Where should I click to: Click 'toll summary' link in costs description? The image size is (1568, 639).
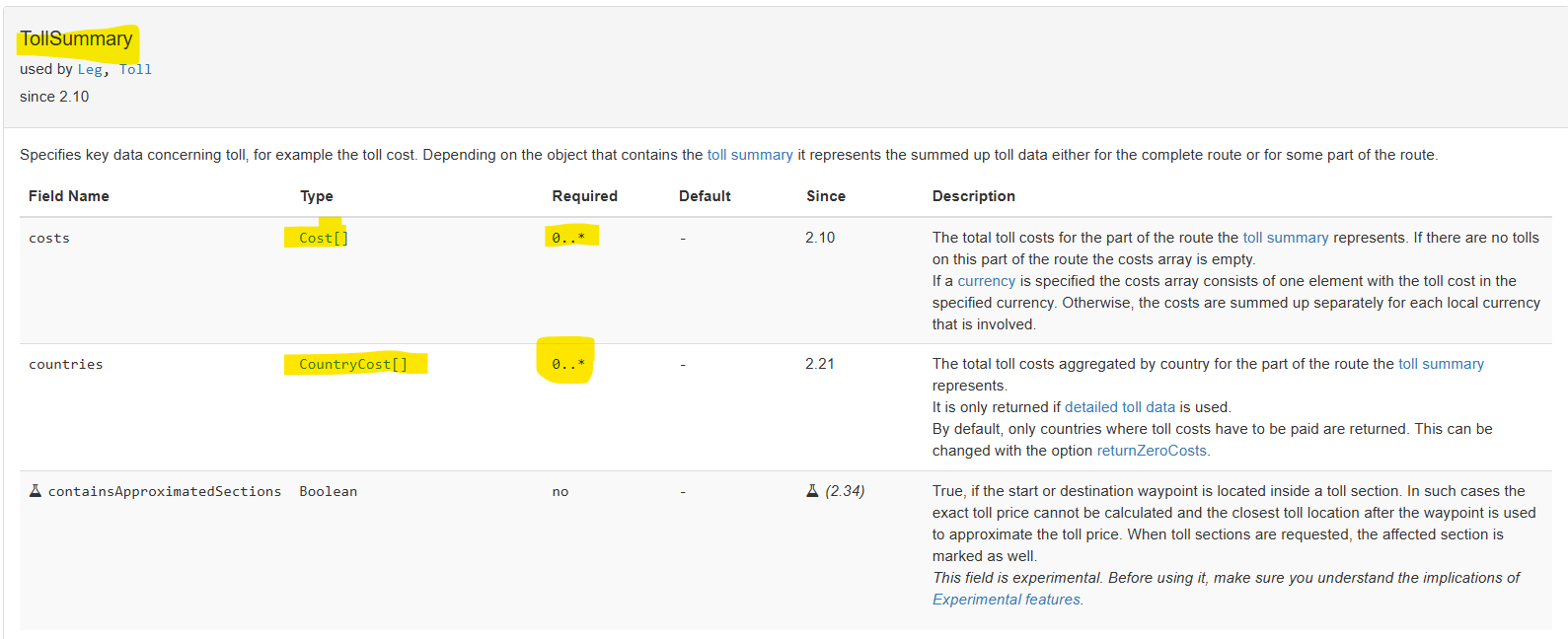[x=1285, y=238]
